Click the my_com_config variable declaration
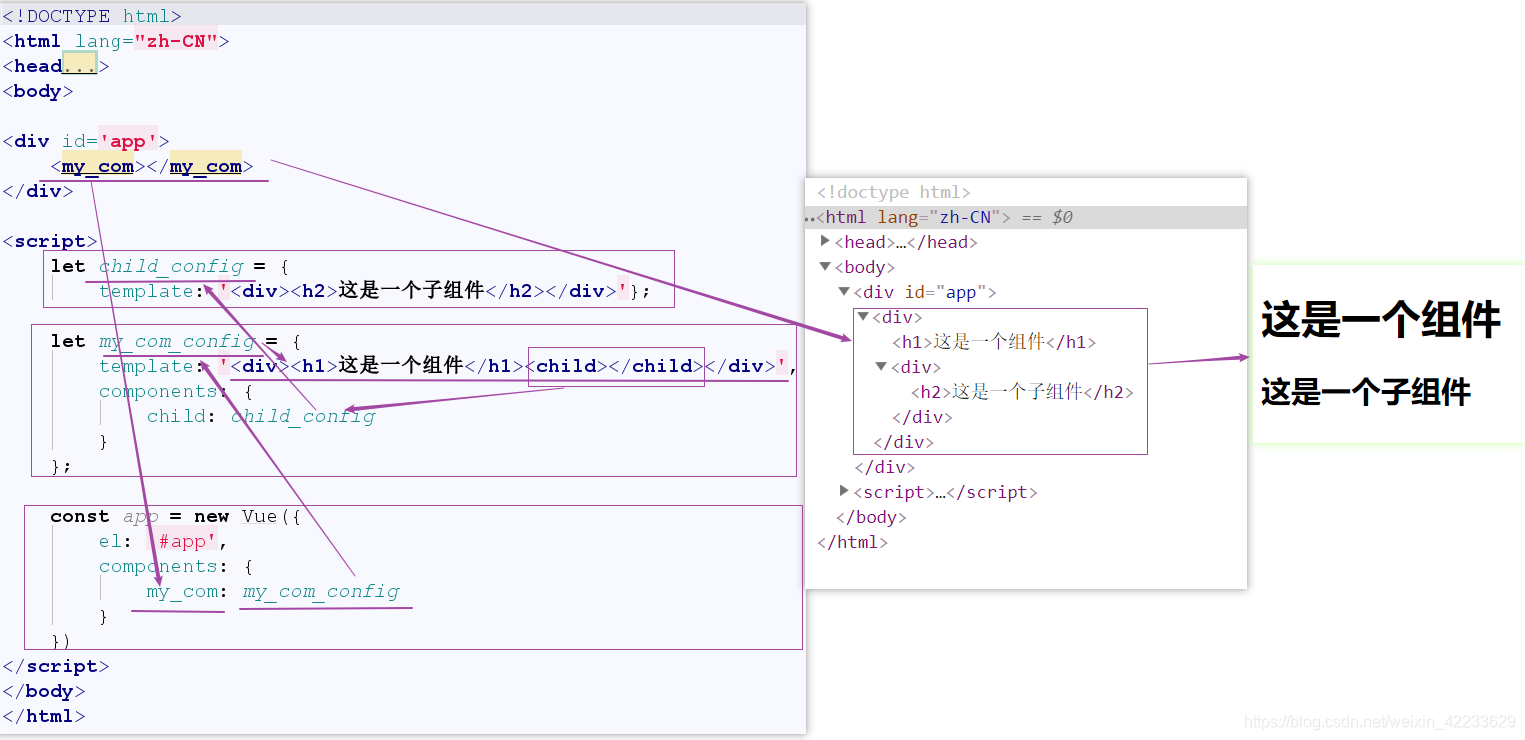The image size is (1525, 740). 177,341
